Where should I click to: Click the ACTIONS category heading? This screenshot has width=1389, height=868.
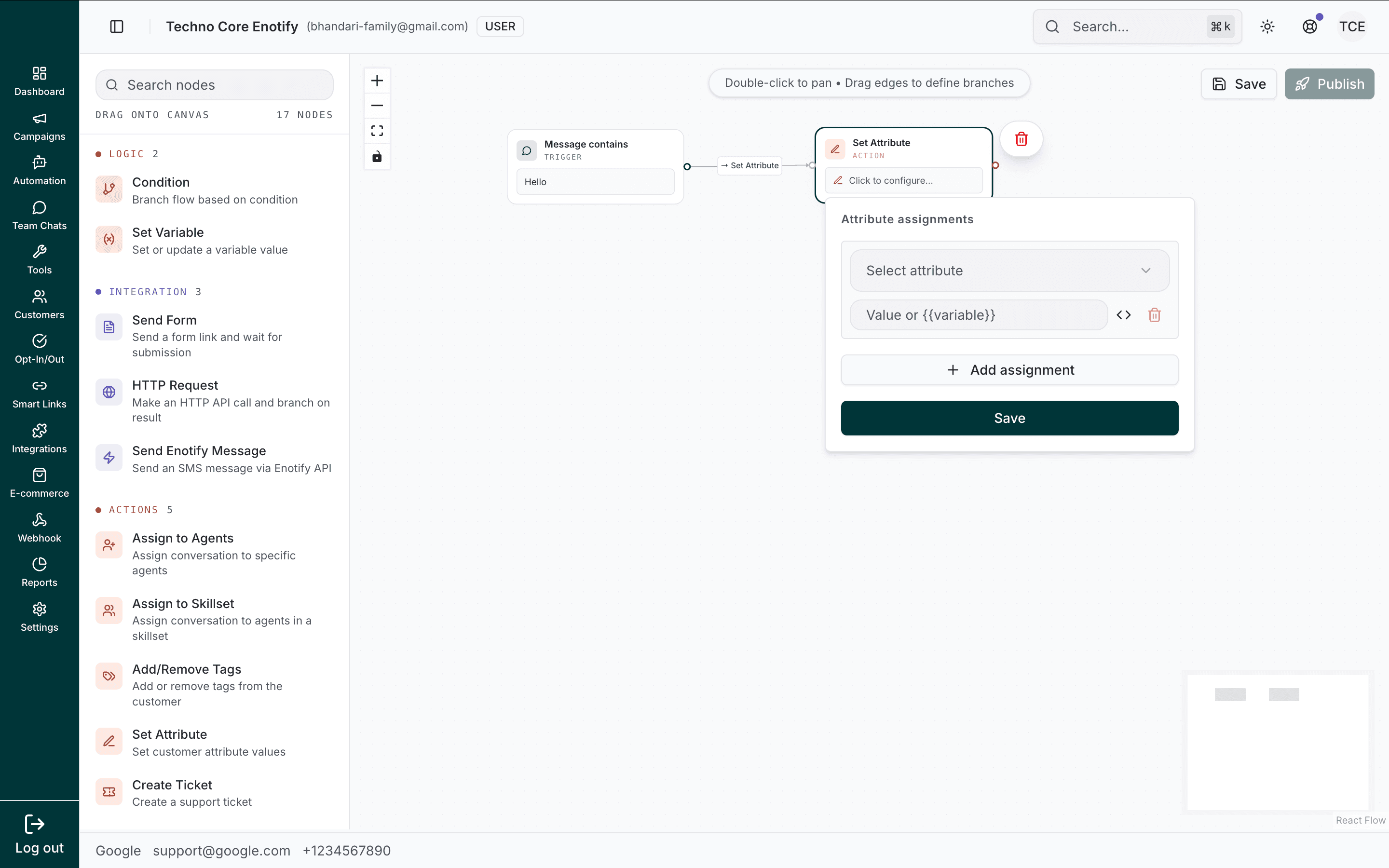point(133,510)
